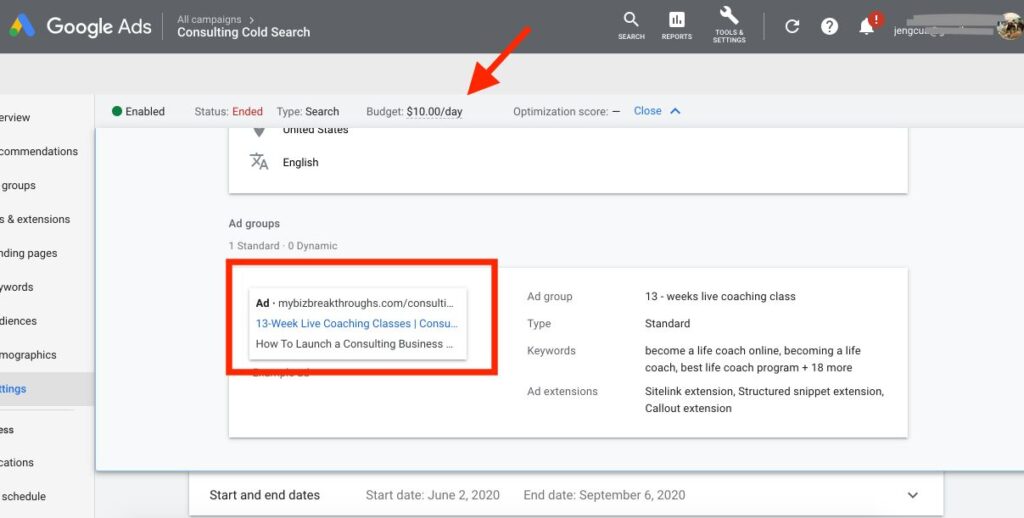Viewport: 1024px width, 518px height.
Task: Open the Help question mark icon
Action: 829,26
